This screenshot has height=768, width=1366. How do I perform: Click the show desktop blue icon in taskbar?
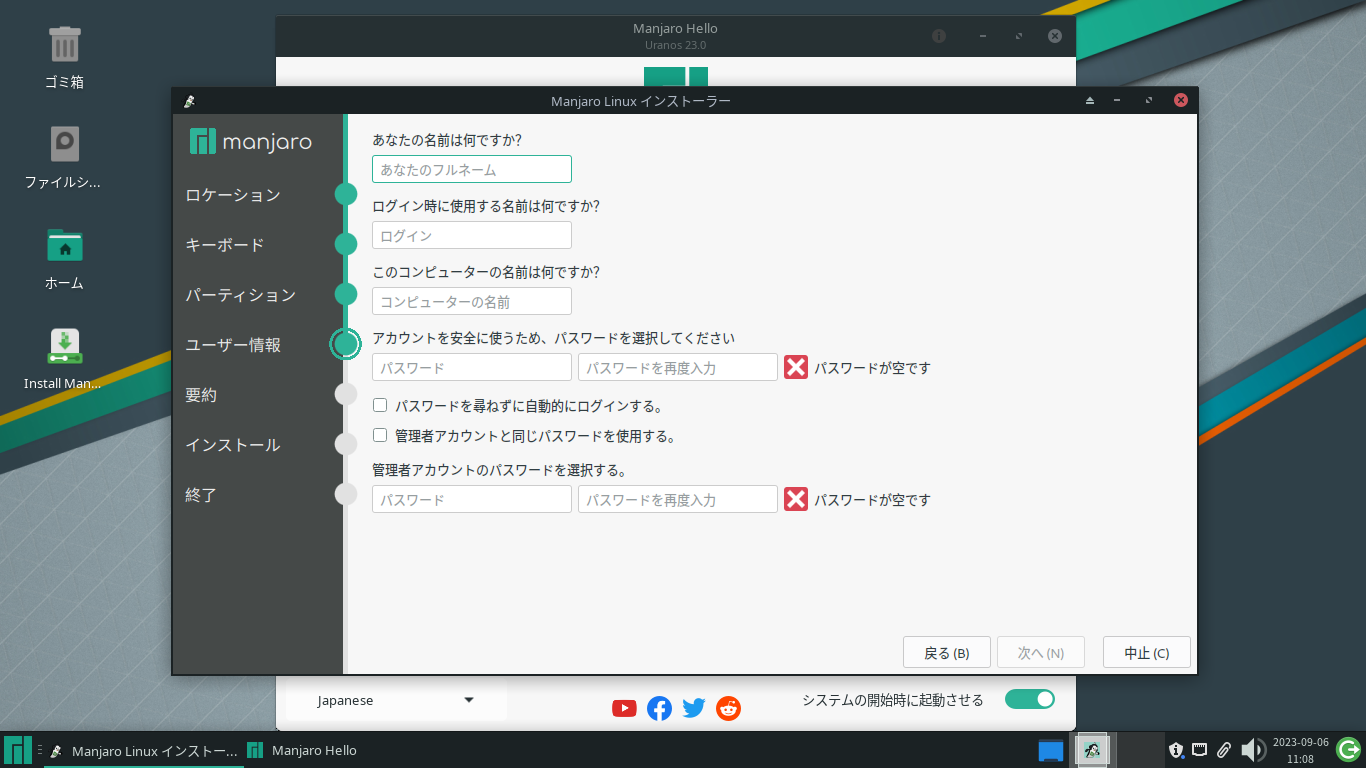click(1050, 750)
